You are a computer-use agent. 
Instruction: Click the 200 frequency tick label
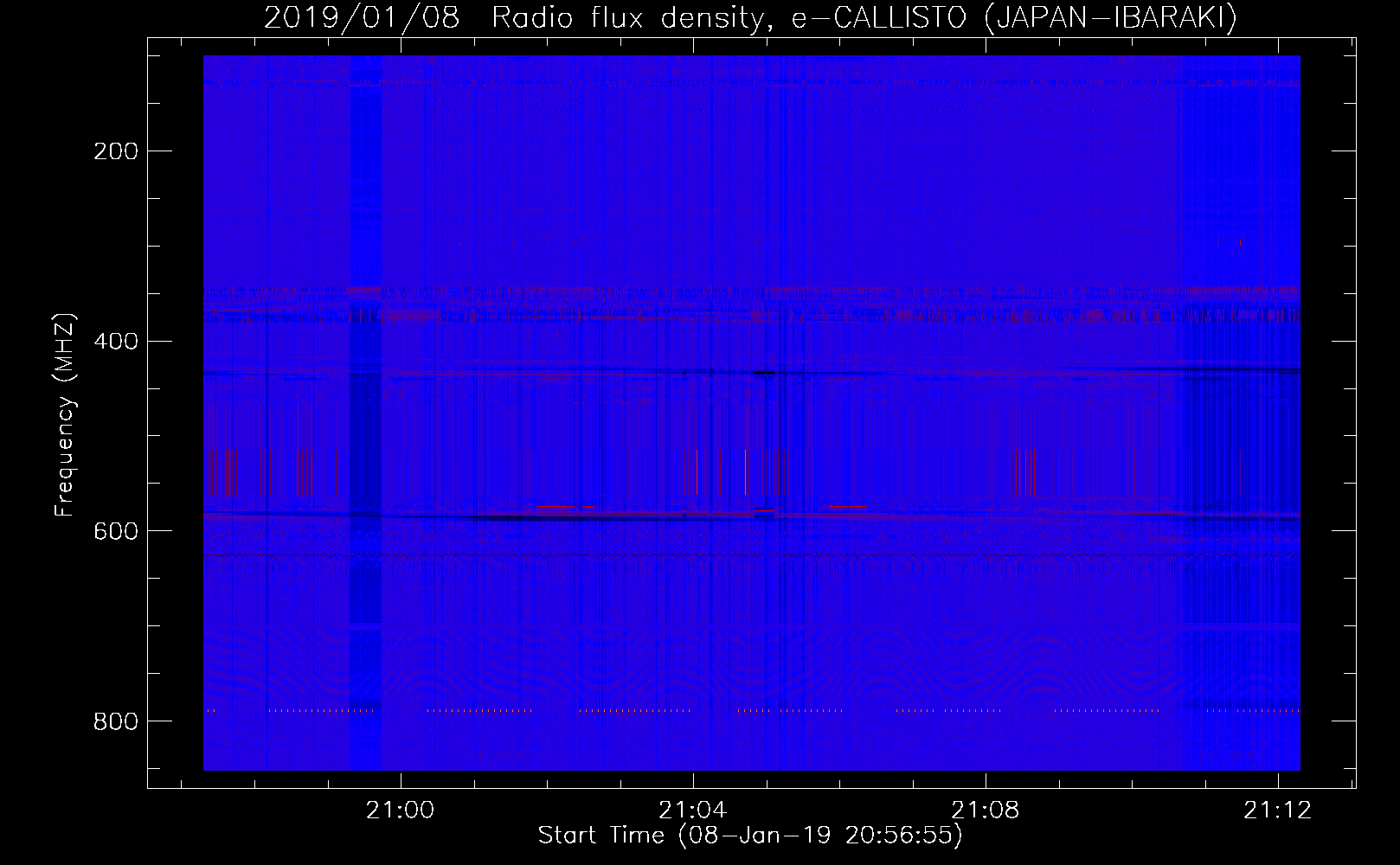point(114,151)
